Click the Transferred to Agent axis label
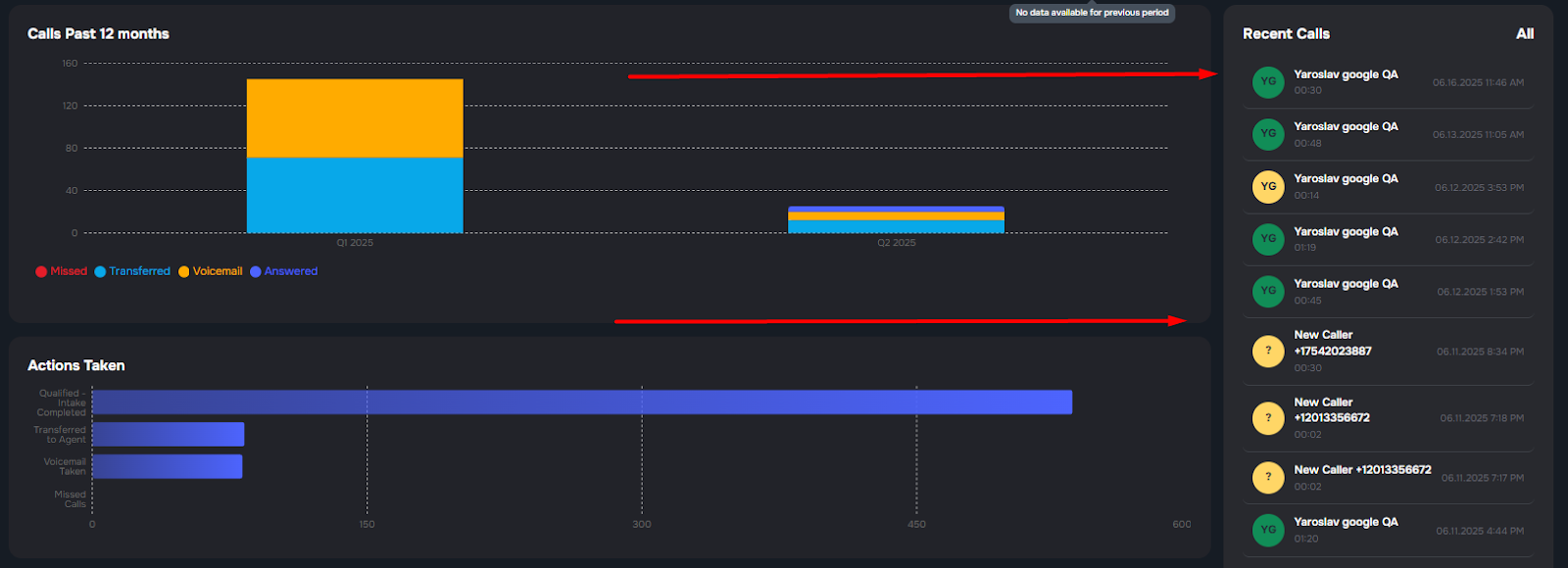Screen dimensions: 1568x568 [x=60, y=435]
